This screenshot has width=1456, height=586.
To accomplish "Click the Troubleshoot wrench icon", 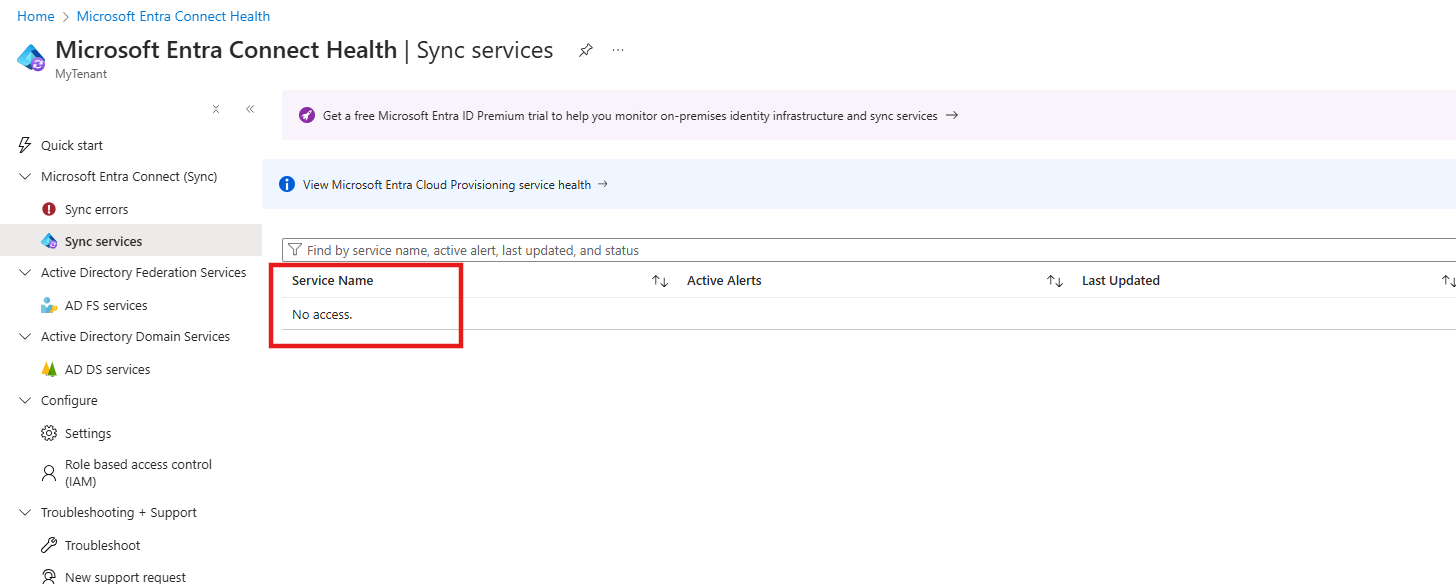I will click(x=48, y=544).
